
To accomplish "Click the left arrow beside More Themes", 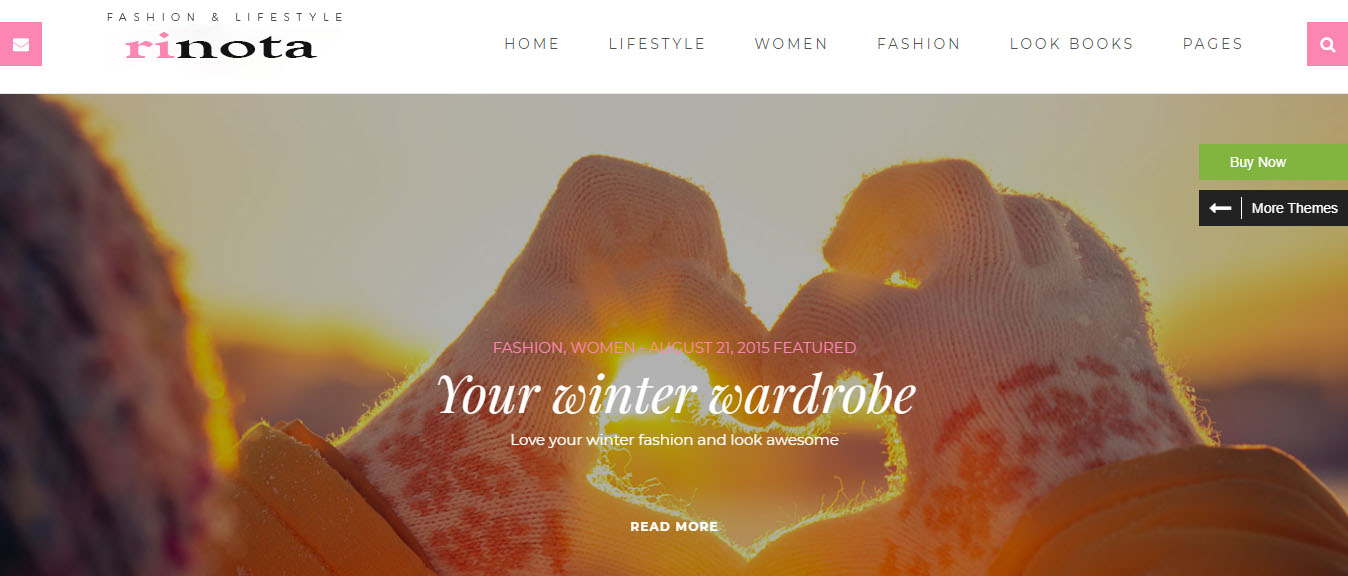I will pyautogui.click(x=1220, y=208).
